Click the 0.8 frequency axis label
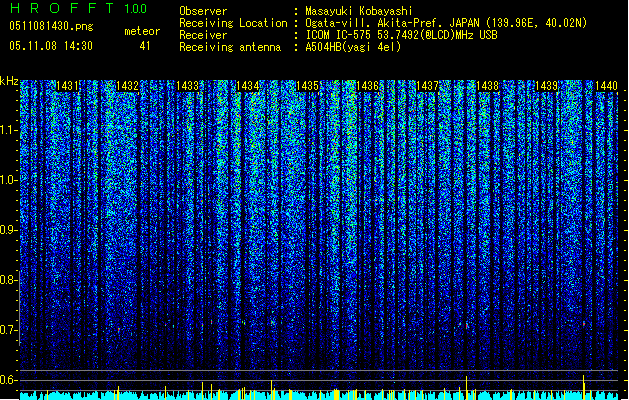 (x=8, y=280)
